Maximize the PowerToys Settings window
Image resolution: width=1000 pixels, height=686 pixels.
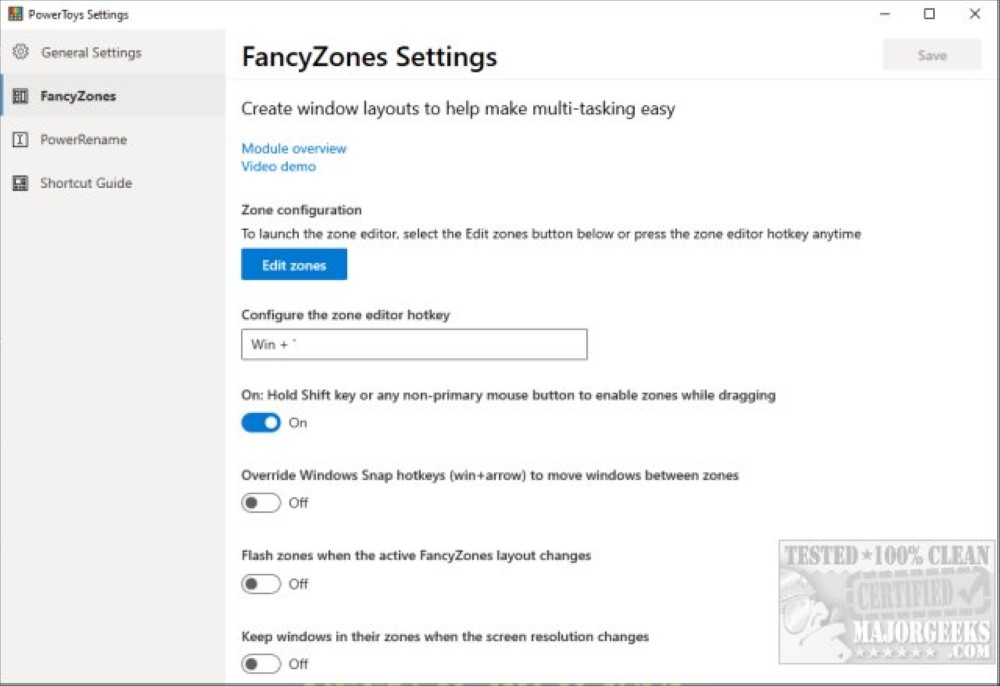929,13
